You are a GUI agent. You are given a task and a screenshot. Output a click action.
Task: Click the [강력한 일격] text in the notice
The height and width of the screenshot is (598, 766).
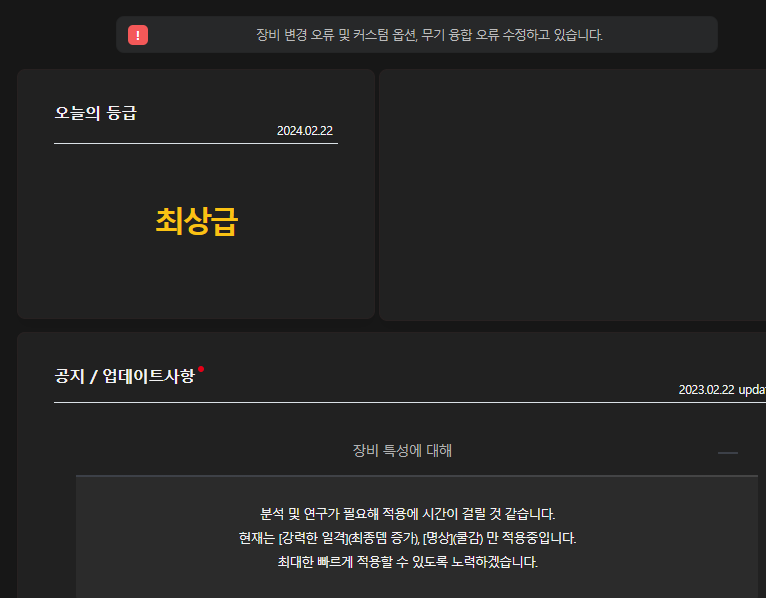click(x=312, y=538)
